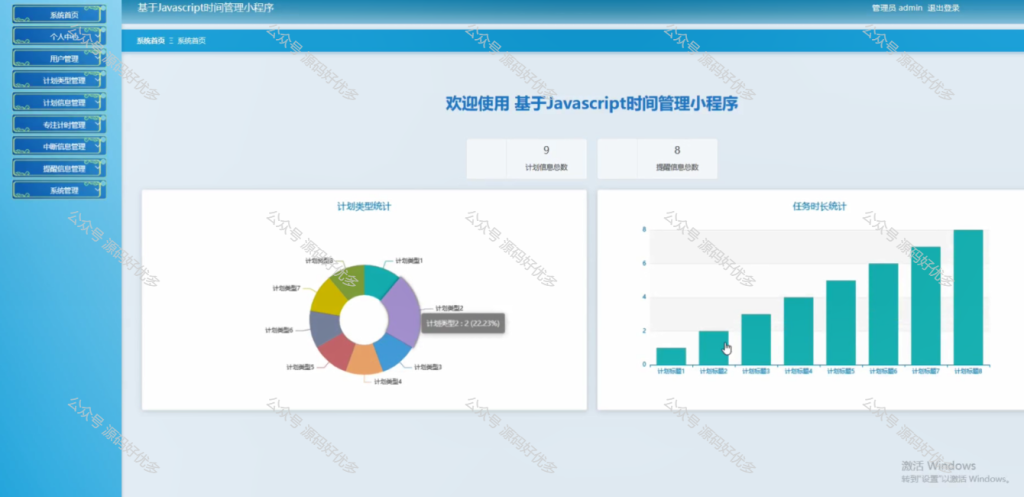
Task: Expand the 用户管理 sidebar menu
Action: tap(59, 59)
